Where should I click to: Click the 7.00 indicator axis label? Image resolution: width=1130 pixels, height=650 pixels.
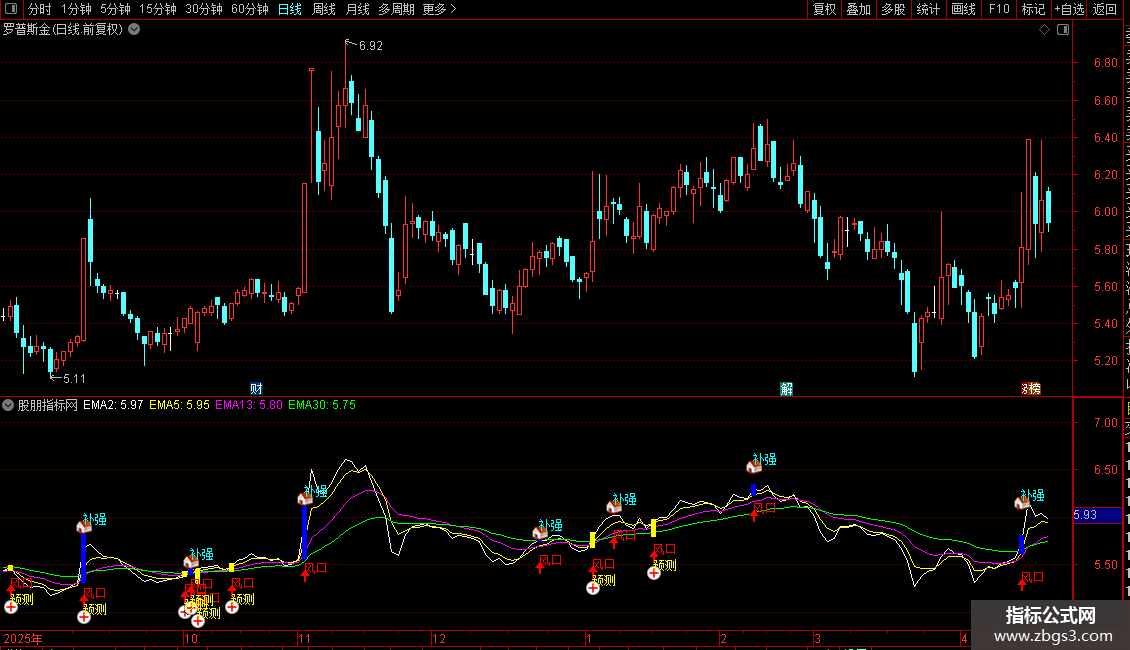click(1105, 422)
